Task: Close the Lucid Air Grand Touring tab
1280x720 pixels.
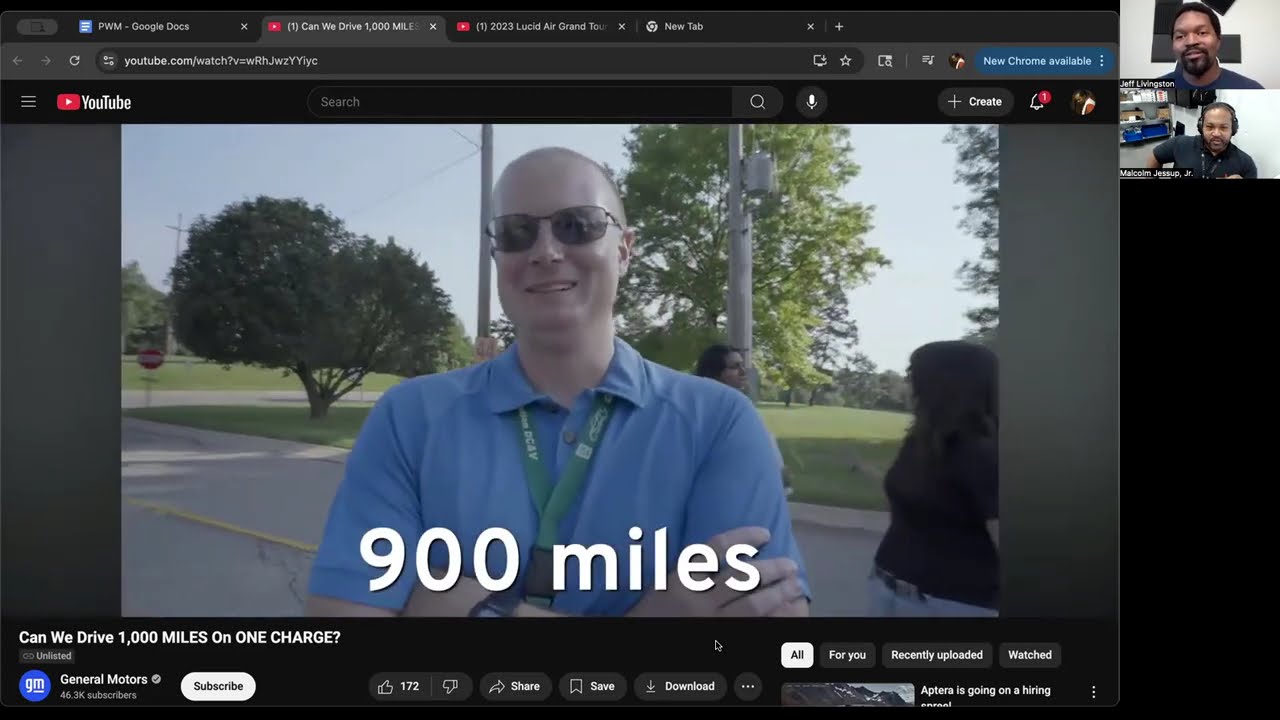Action: point(622,27)
